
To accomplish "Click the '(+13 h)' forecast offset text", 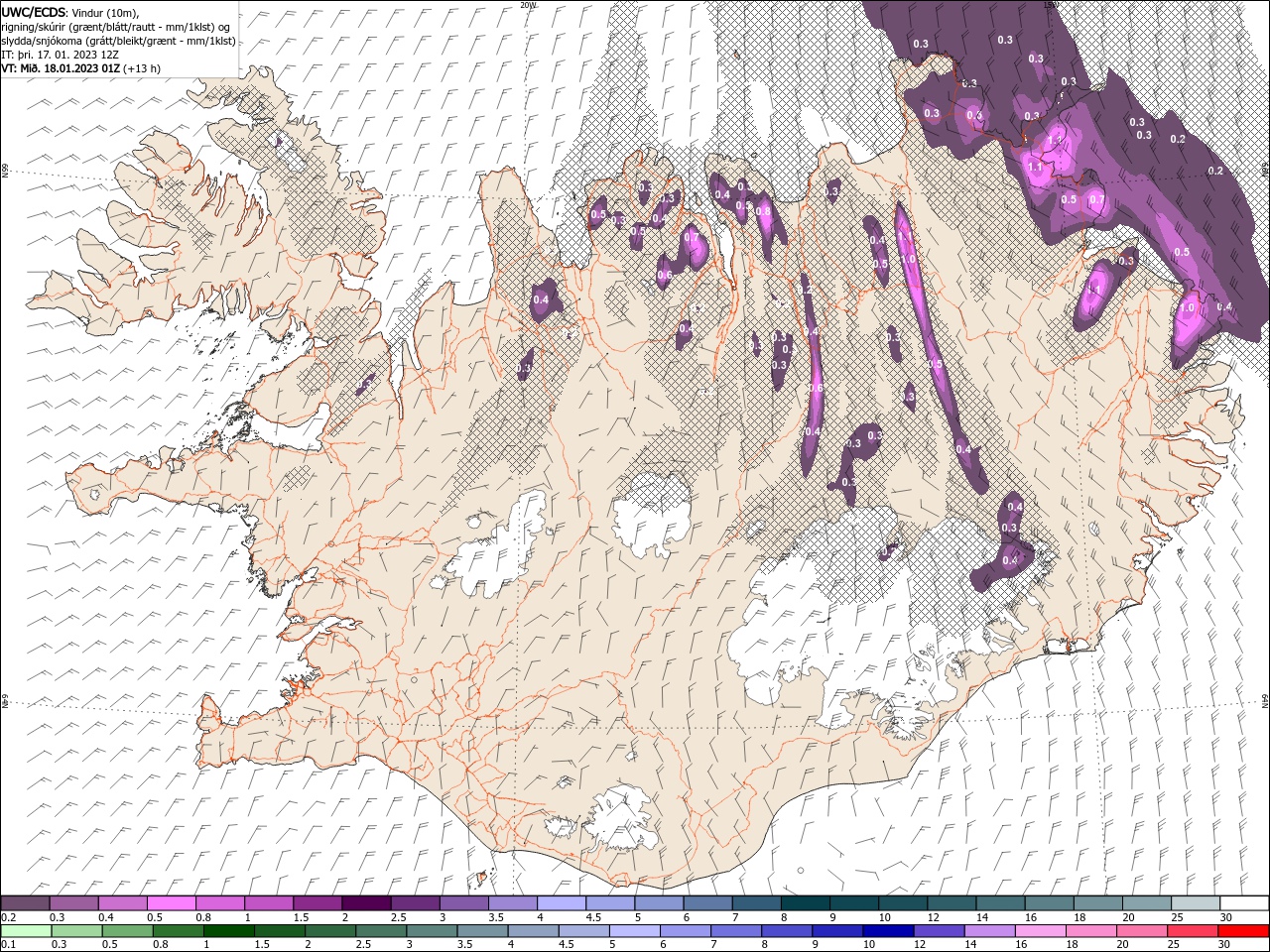I will pyautogui.click(x=143, y=68).
